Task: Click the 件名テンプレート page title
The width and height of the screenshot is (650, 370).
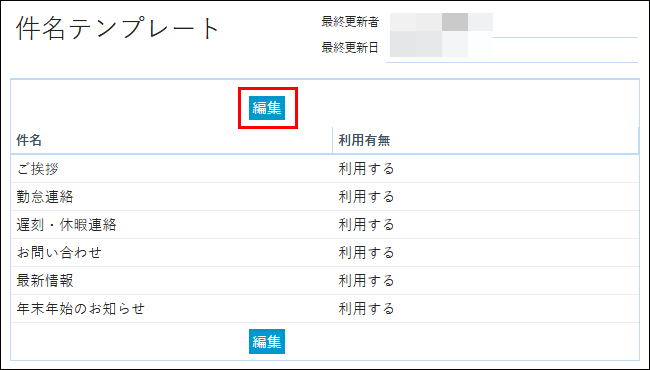Action: [x=118, y=29]
